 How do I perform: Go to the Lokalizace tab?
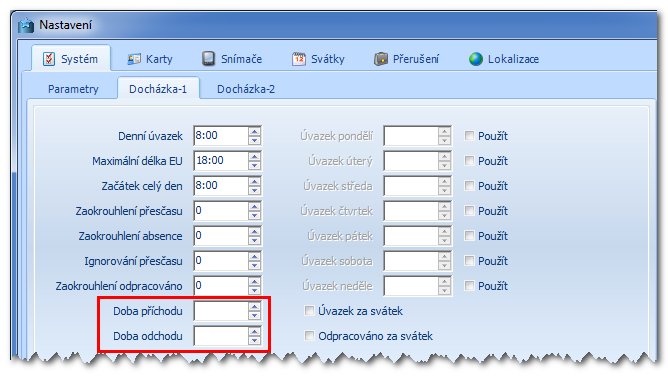coord(504,59)
